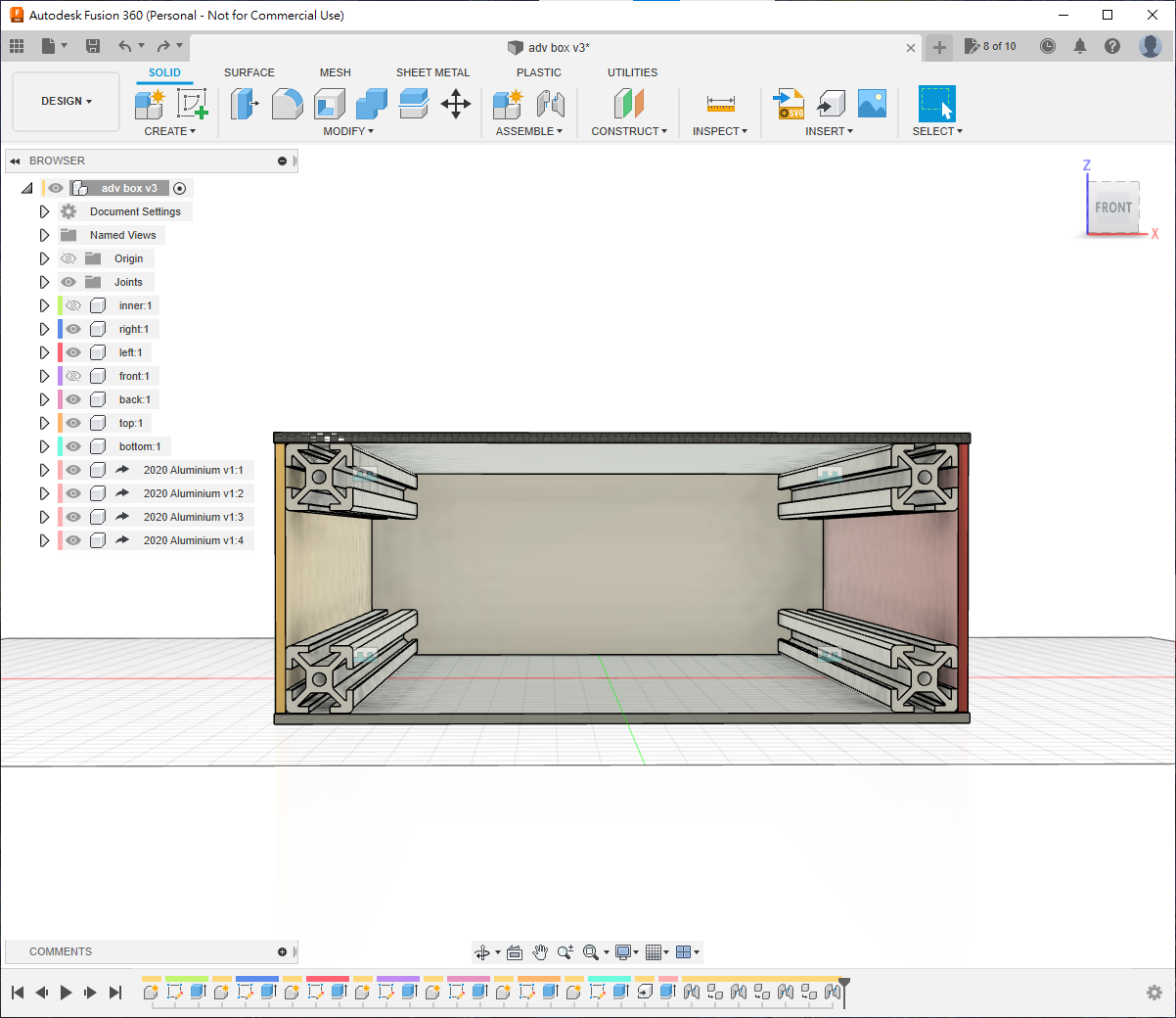Expand the Named Views tree node
The height and width of the screenshot is (1018, 1176).
pos(44,235)
